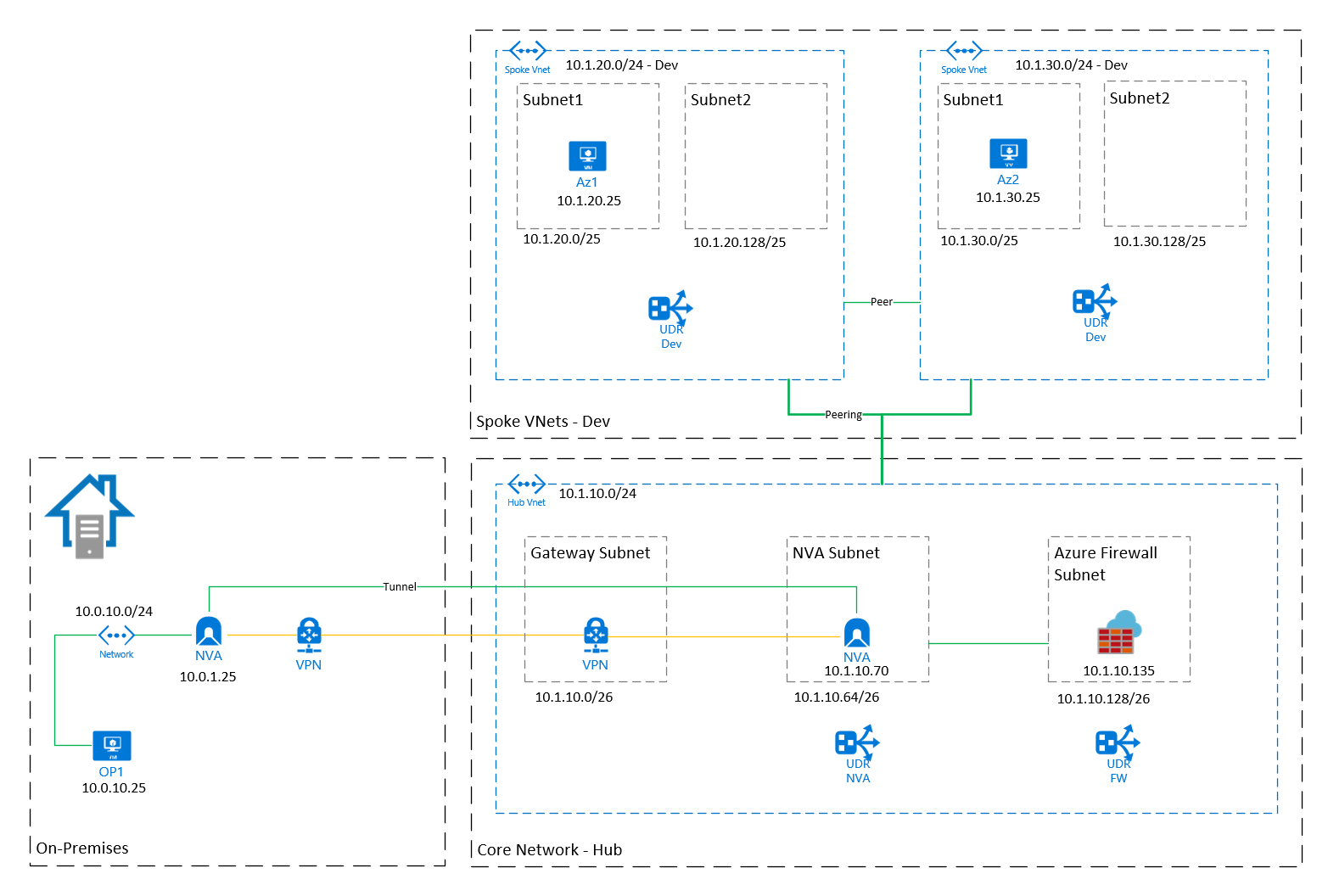The width and height of the screenshot is (1328, 896).
Task: Click the Peering connector label
Action: click(843, 415)
